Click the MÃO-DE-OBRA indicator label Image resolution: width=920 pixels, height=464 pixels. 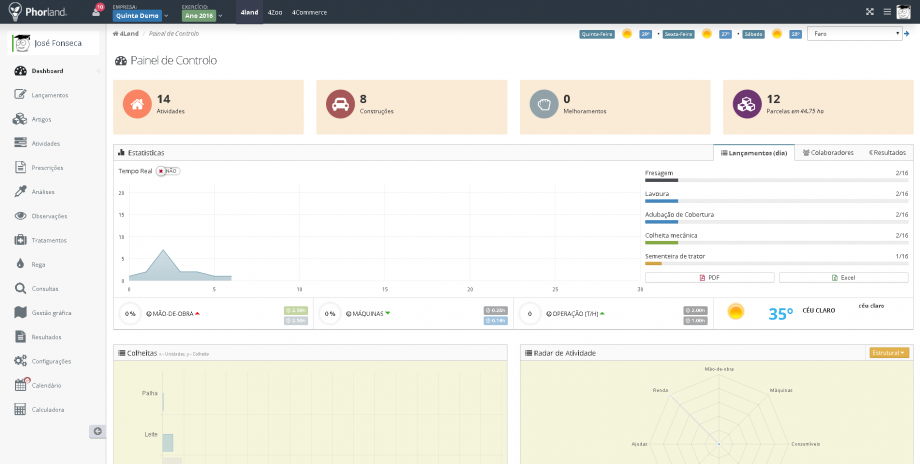pos(173,314)
